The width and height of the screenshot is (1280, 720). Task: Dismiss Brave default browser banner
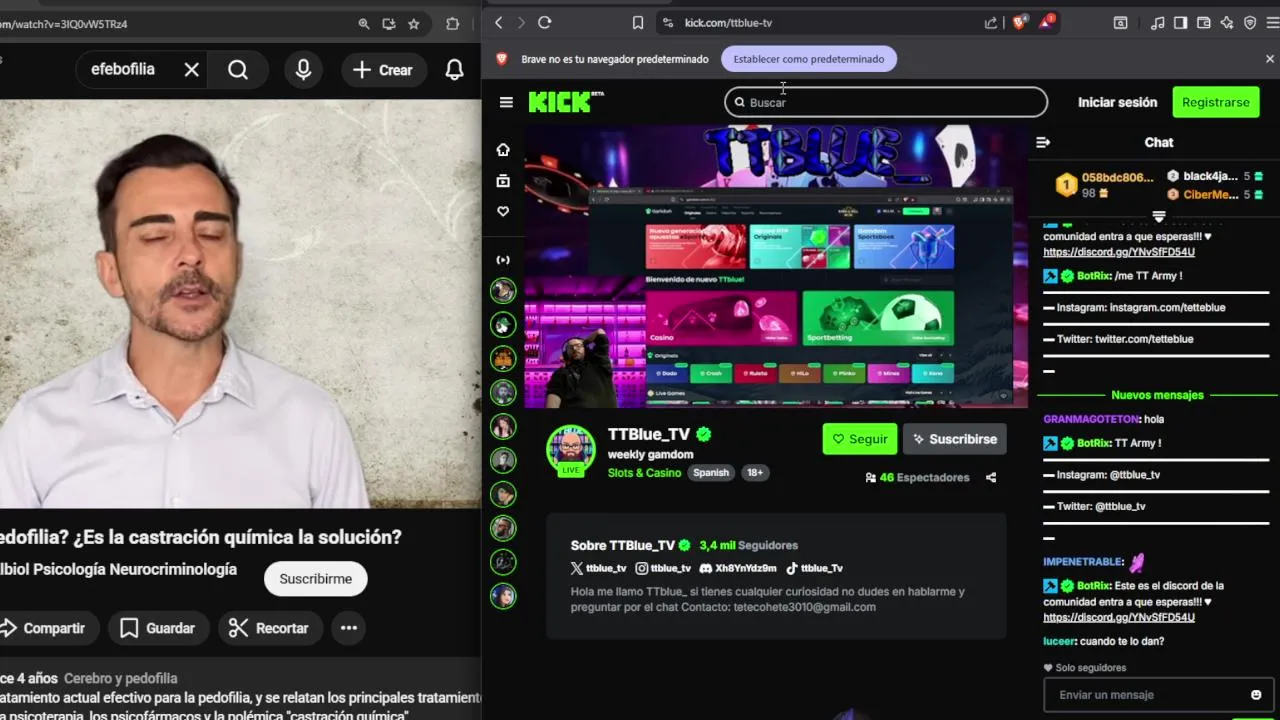(1270, 59)
